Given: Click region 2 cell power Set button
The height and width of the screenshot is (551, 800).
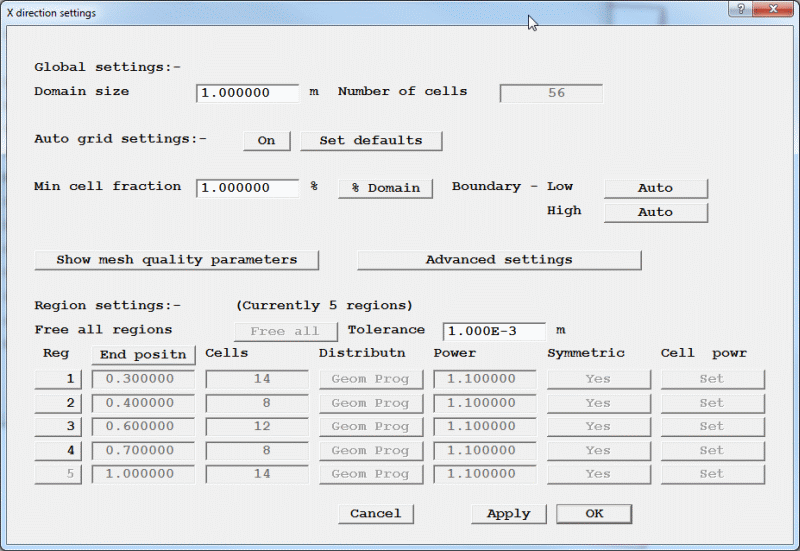Looking at the screenshot, I should [712, 403].
